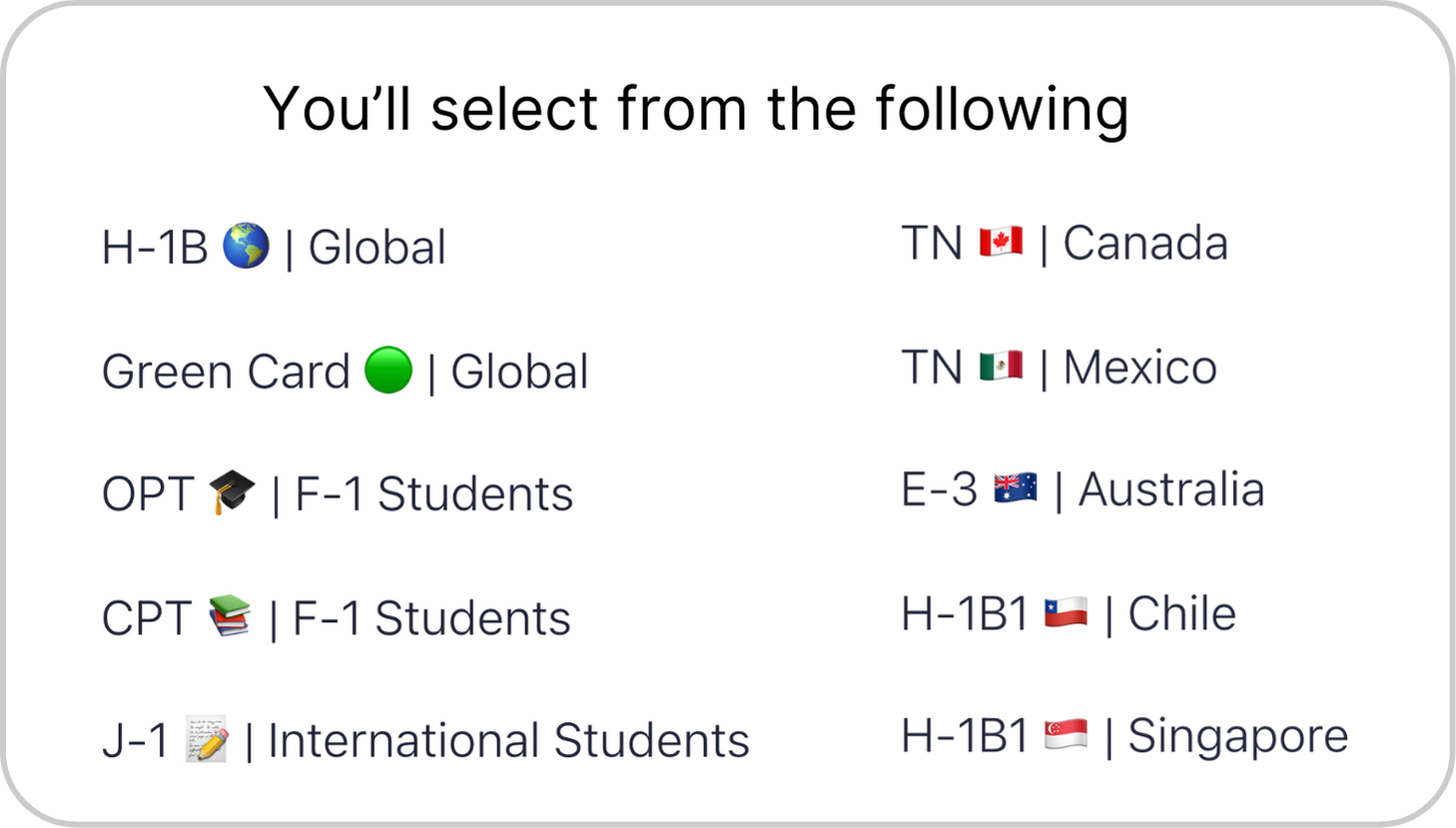The height and width of the screenshot is (828, 1456).
Task: Click the Canadian flag icon
Action: point(1001,243)
